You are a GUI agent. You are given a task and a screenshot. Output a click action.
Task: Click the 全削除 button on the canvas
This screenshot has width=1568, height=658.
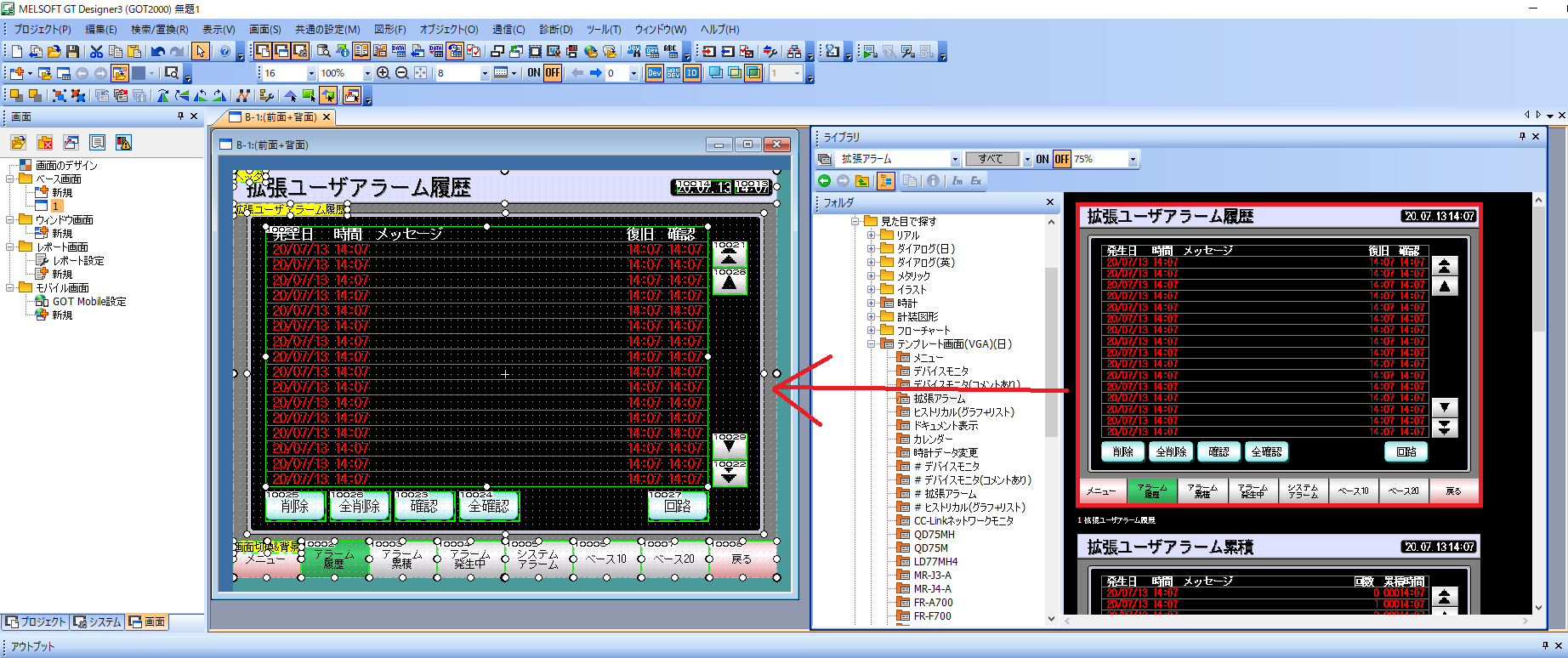[x=359, y=507]
